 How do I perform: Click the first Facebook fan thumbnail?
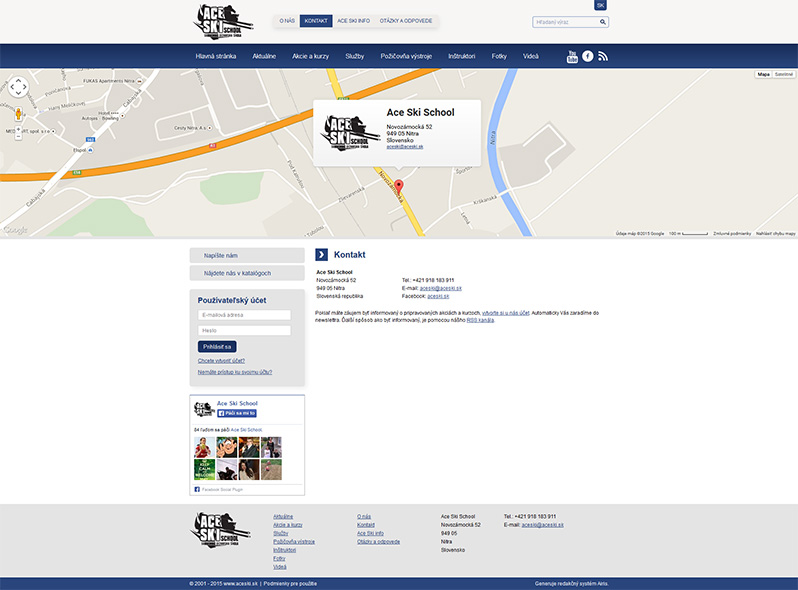coord(204,447)
